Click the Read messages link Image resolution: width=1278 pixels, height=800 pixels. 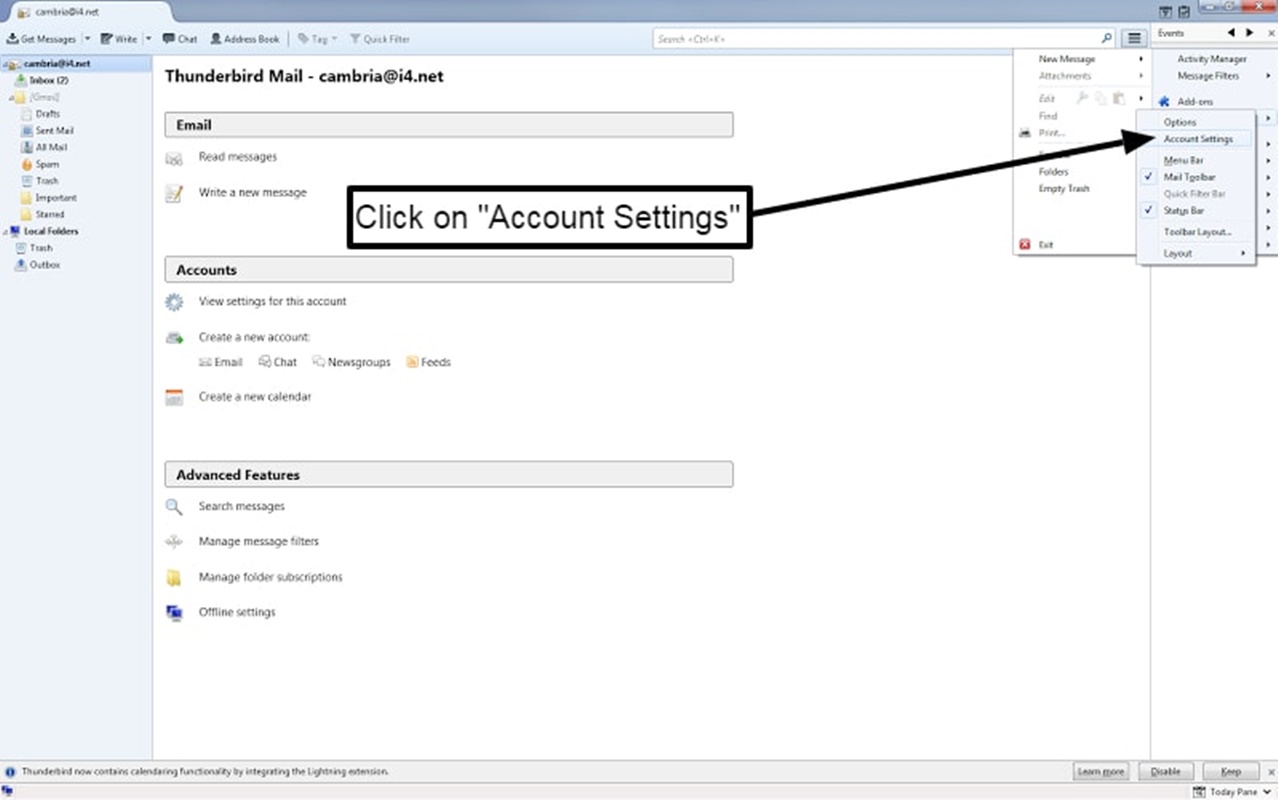click(x=237, y=157)
